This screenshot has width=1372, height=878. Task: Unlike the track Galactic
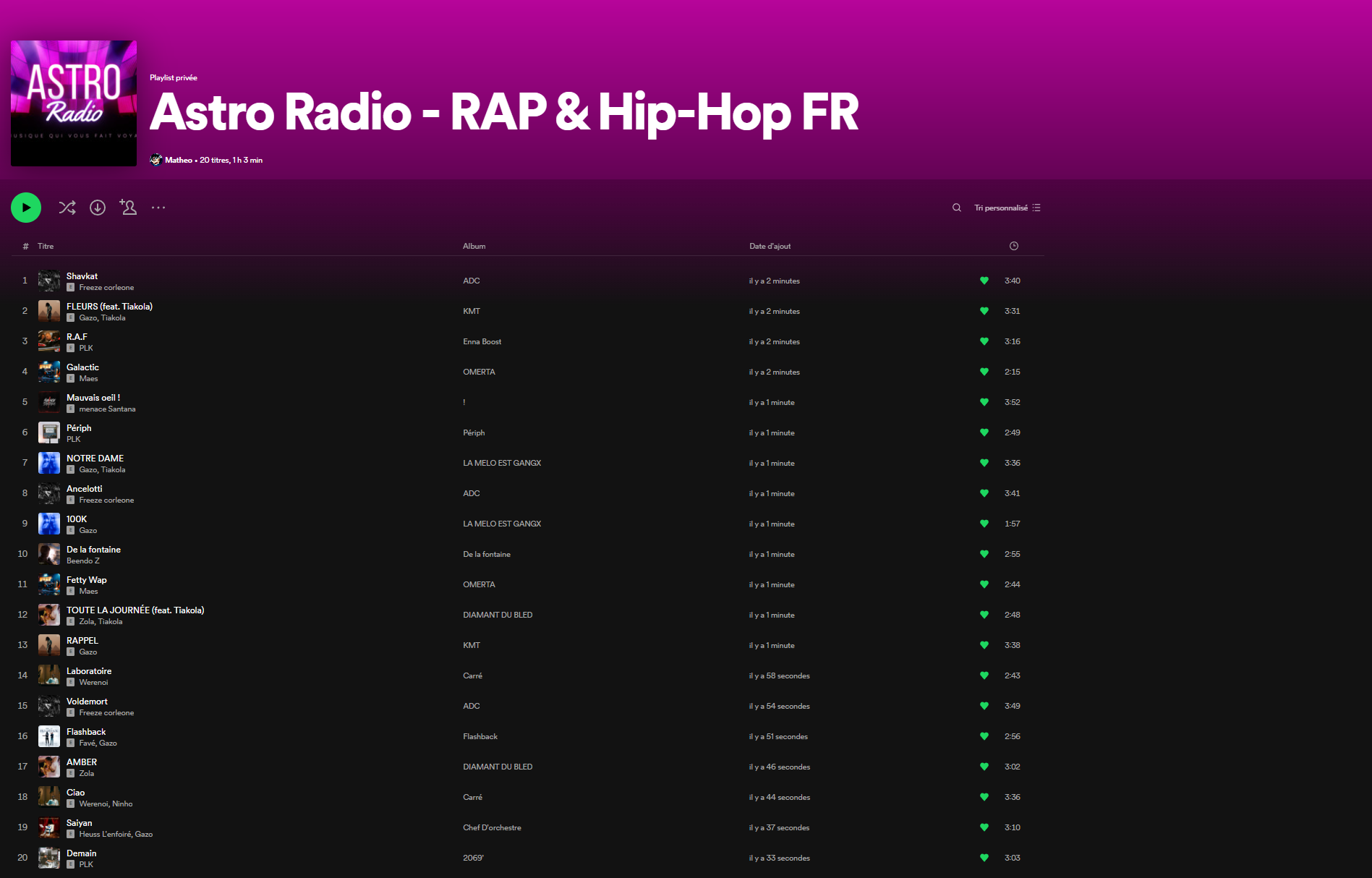click(984, 372)
